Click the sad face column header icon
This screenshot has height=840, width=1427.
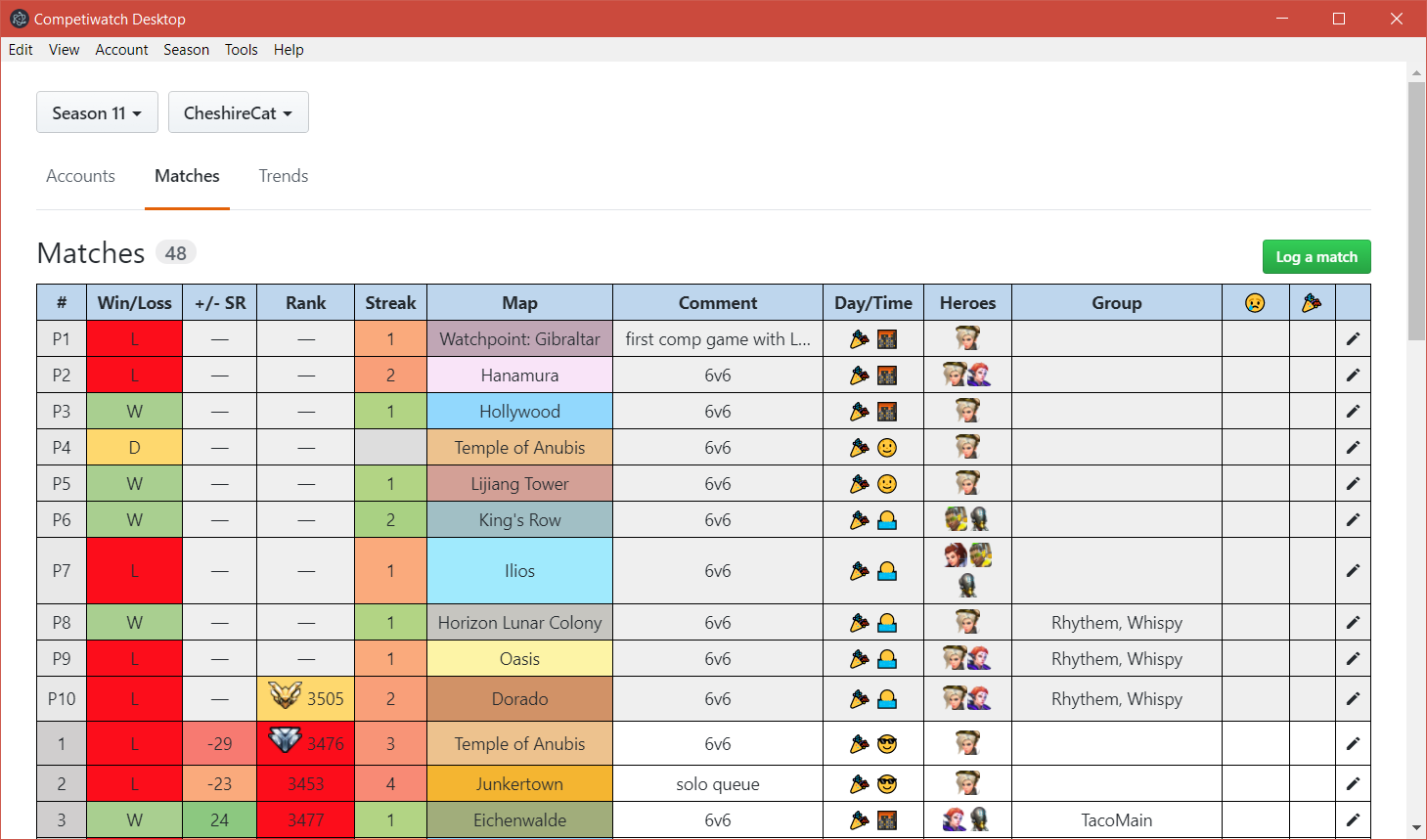click(1255, 303)
